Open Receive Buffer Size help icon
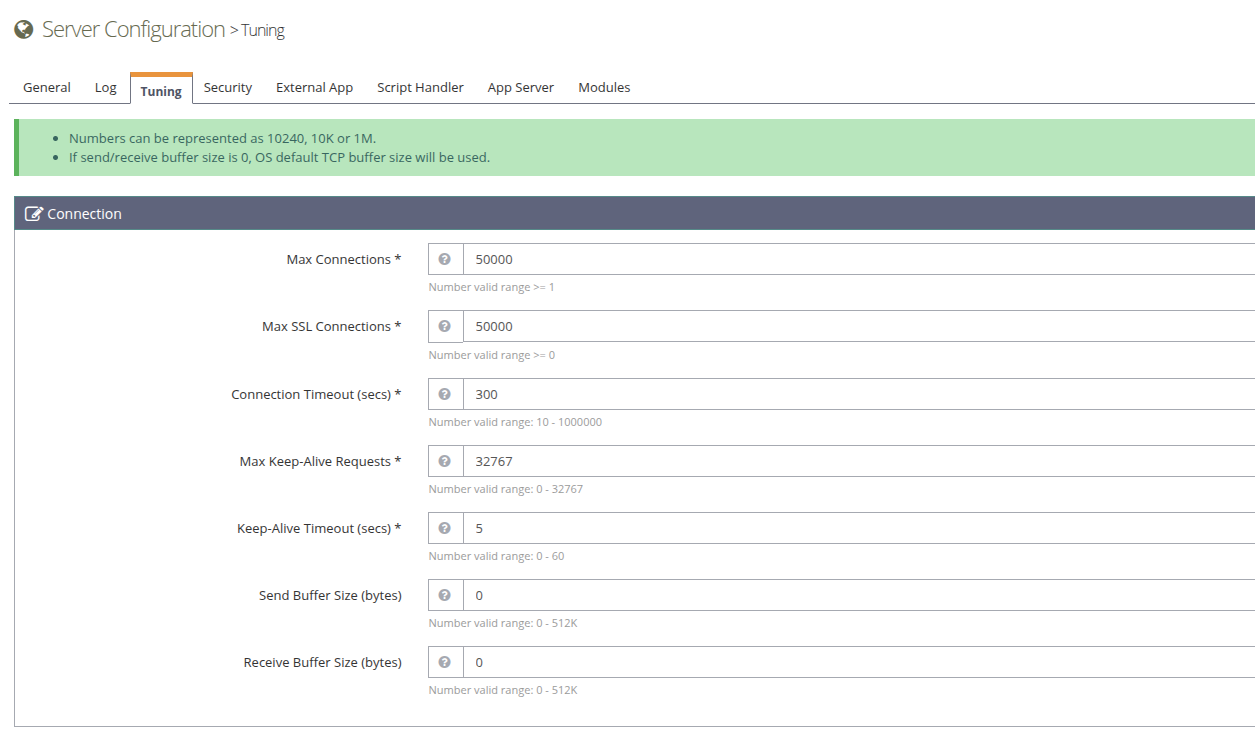 point(445,662)
